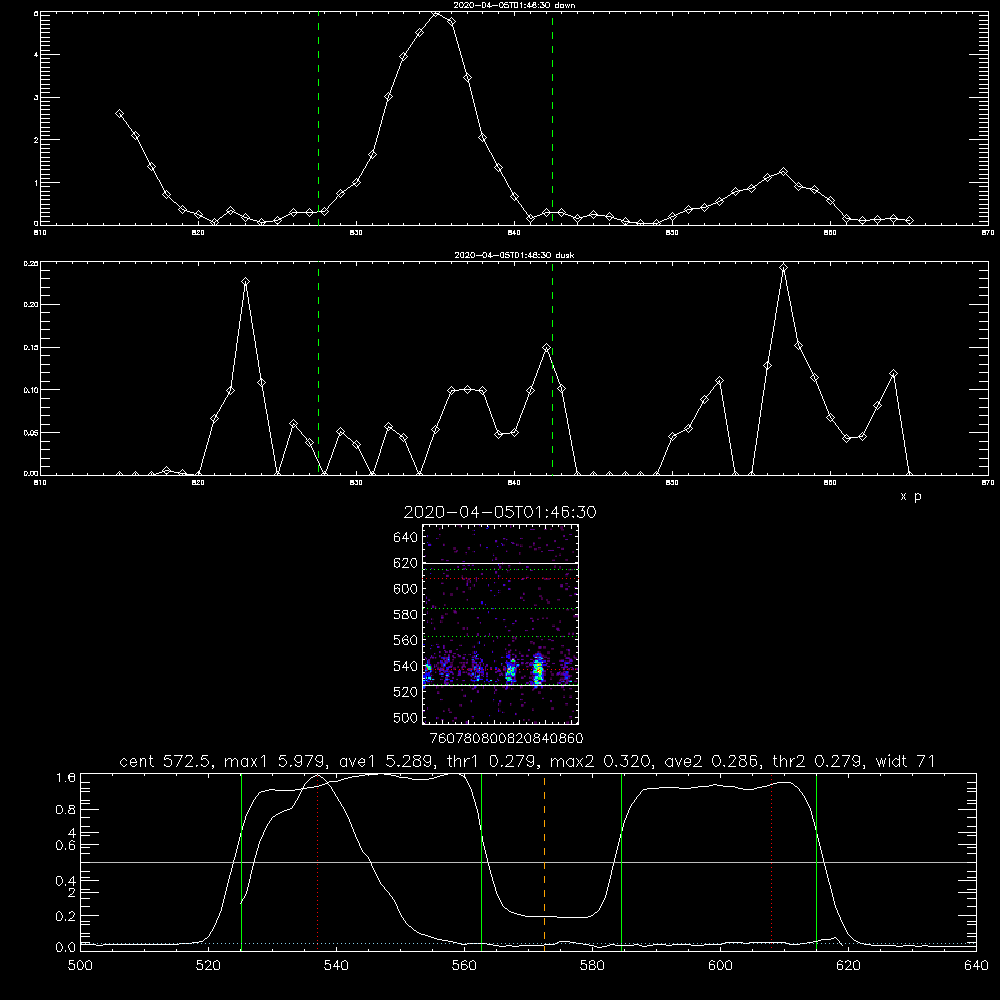Click the green vertical line at 615 in bottom plot
This screenshot has height=1000, width=1000.
pyautogui.click(x=816, y=862)
